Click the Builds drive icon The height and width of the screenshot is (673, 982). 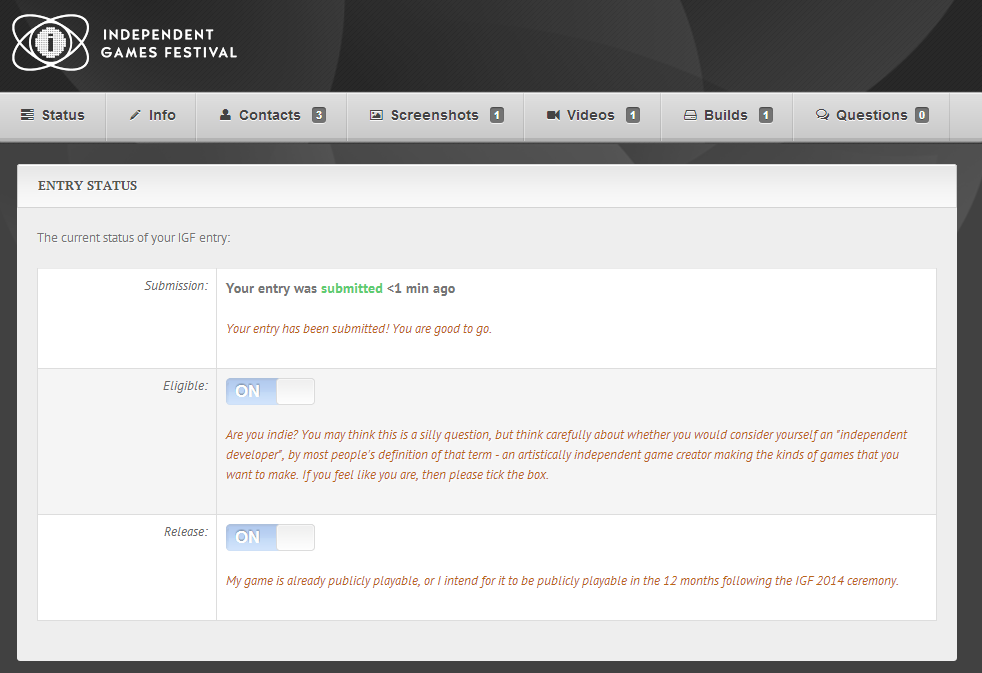[x=690, y=115]
